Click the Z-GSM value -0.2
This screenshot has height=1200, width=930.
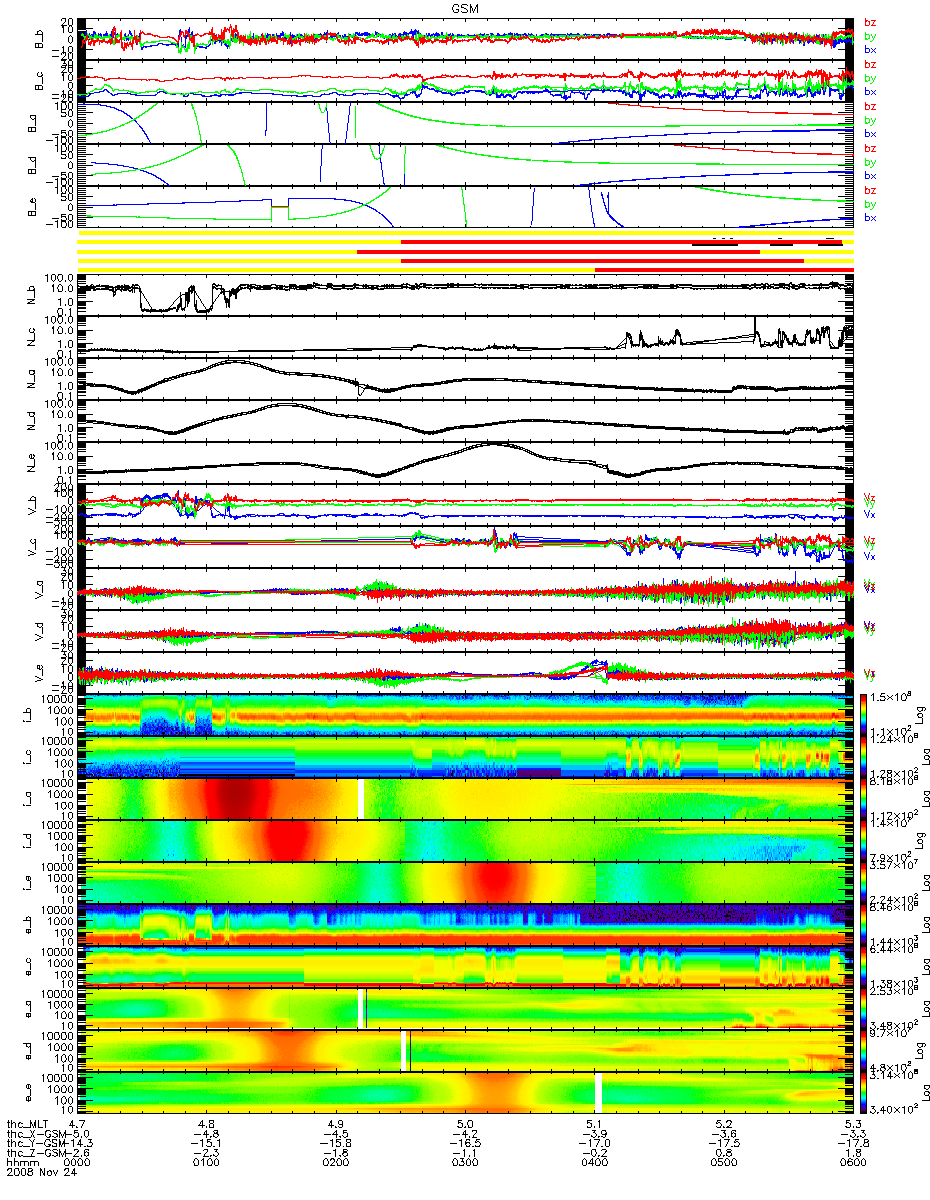point(594,1155)
